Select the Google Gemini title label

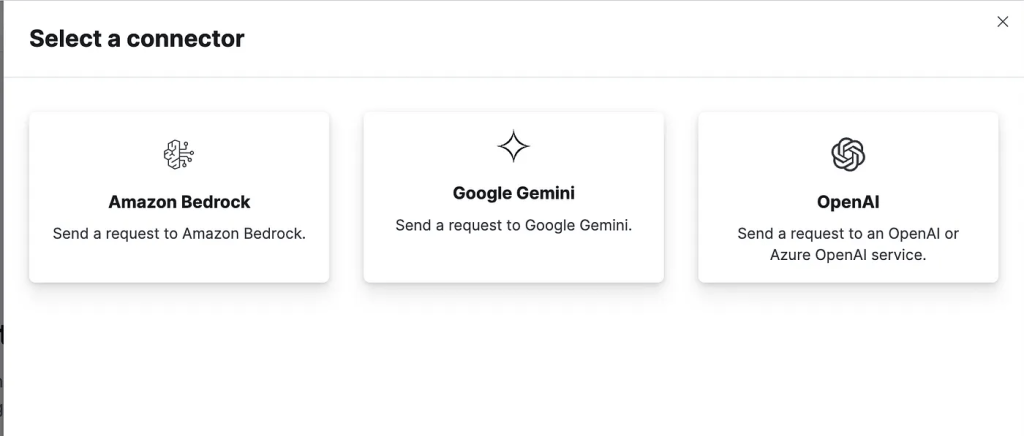(513, 193)
